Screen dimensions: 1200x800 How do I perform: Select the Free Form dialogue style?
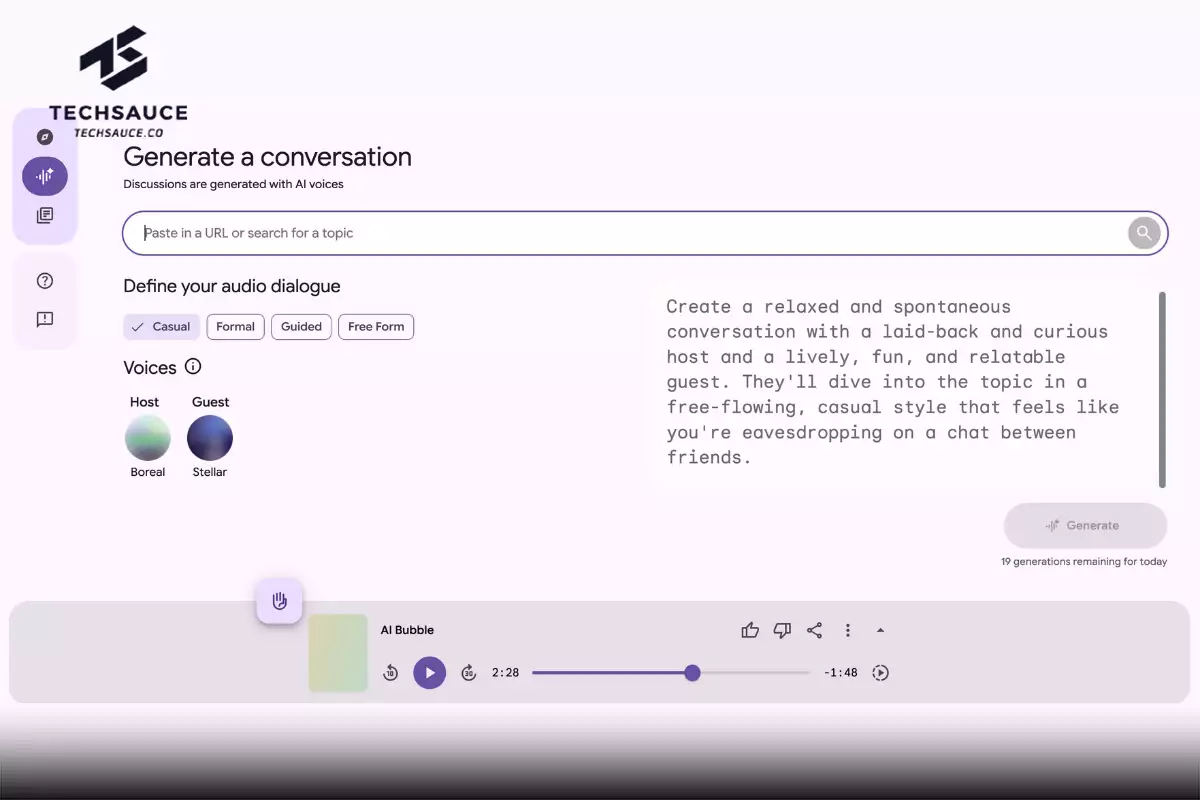coord(376,326)
